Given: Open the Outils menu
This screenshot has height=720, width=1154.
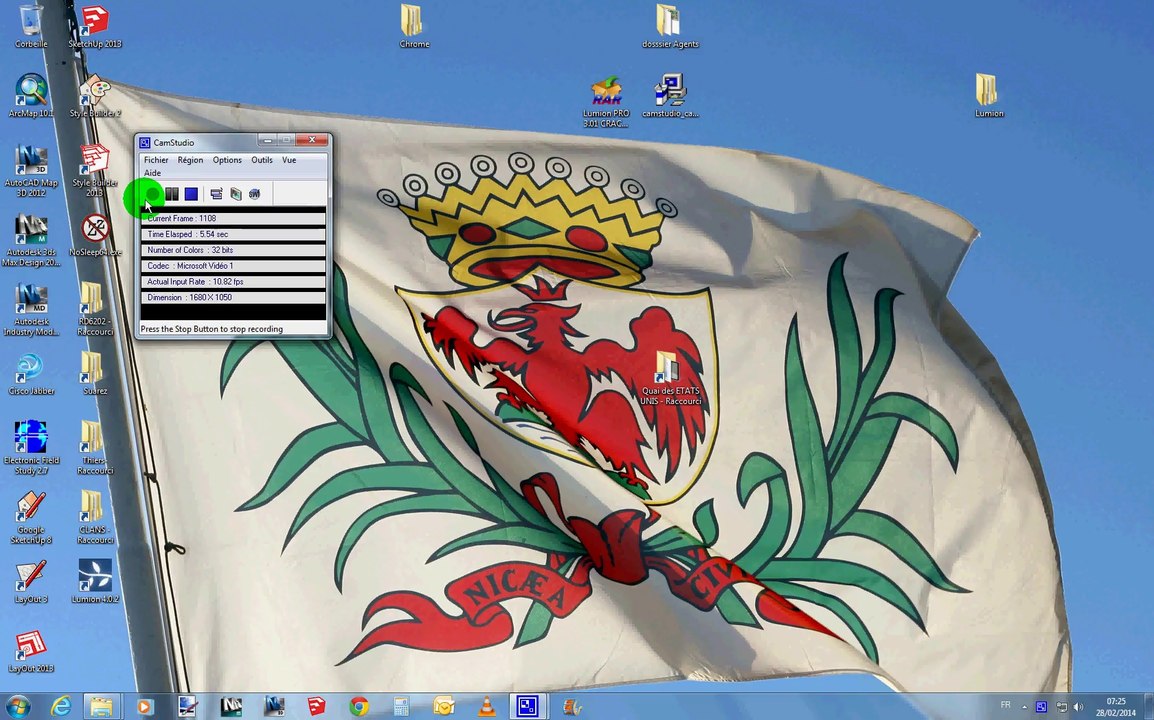Looking at the screenshot, I should point(262,160).
